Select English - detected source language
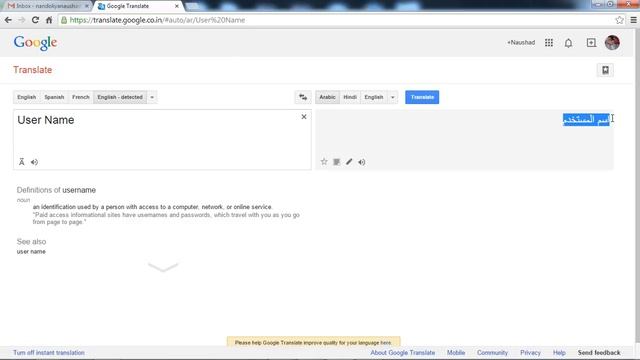640x360 pixels. (120, 97)
